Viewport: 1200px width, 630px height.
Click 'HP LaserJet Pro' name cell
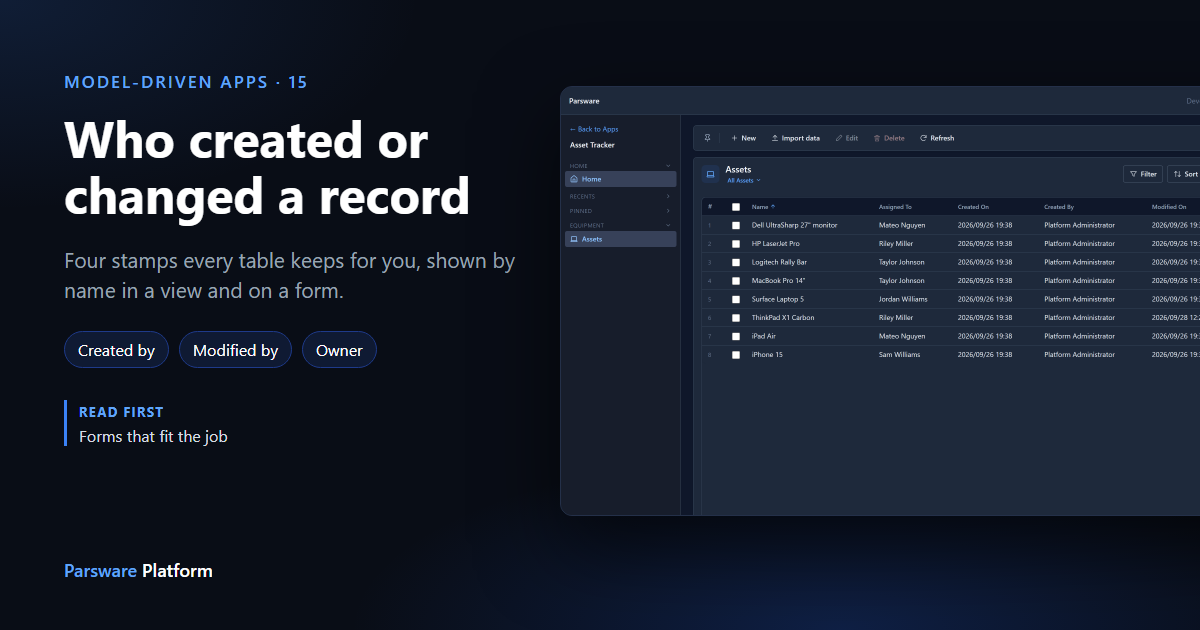[x=776, y=244]
